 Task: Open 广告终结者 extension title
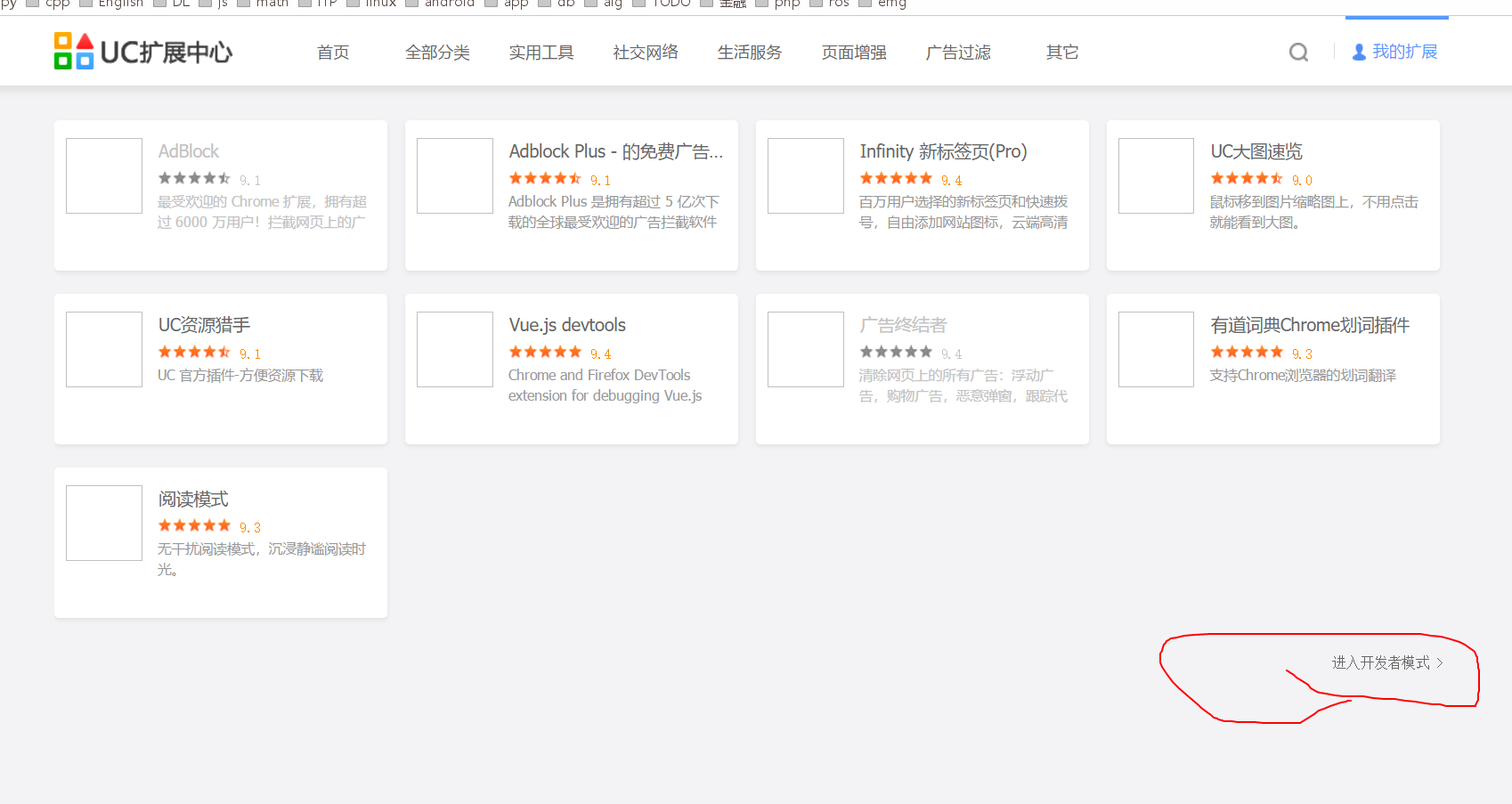click(903, 325)
